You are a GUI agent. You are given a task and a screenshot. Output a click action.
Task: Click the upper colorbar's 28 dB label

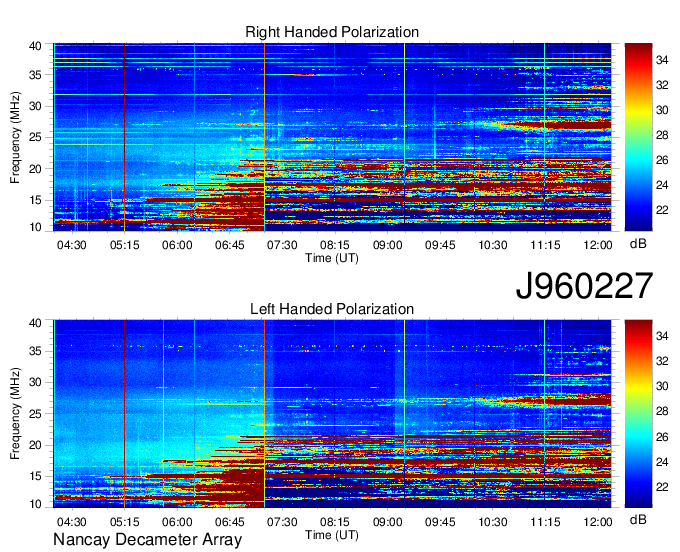pos(662,135)
